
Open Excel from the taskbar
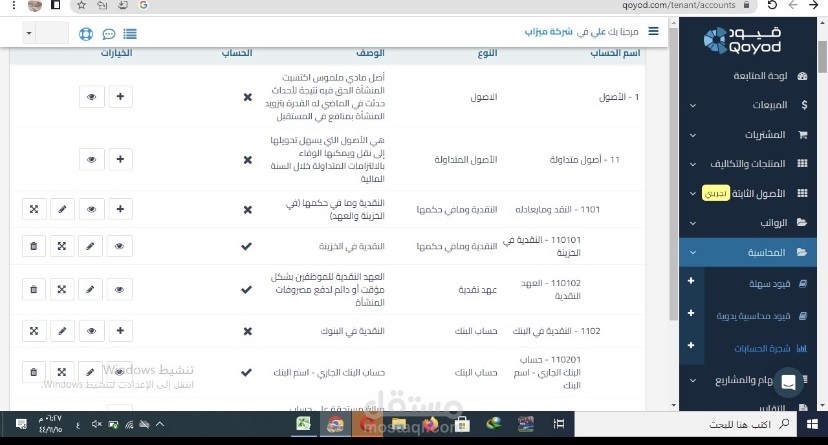click(x=303, y=424)
